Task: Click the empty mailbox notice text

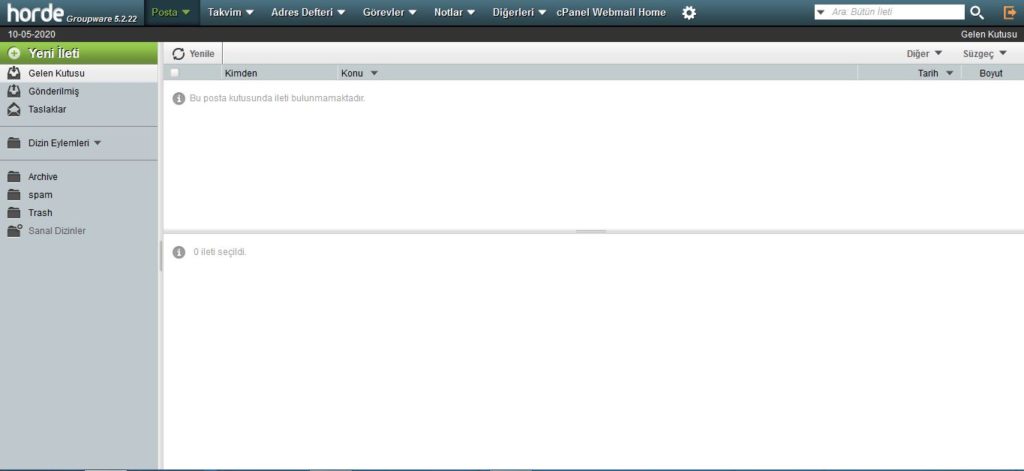Action: pos(277,99)
